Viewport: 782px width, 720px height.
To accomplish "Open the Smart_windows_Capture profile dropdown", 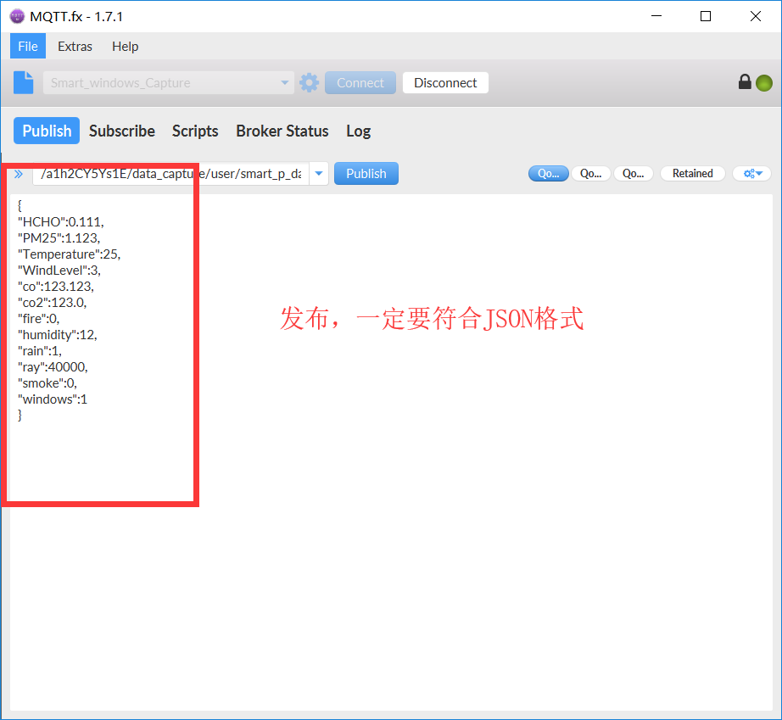I will (168, 83).
